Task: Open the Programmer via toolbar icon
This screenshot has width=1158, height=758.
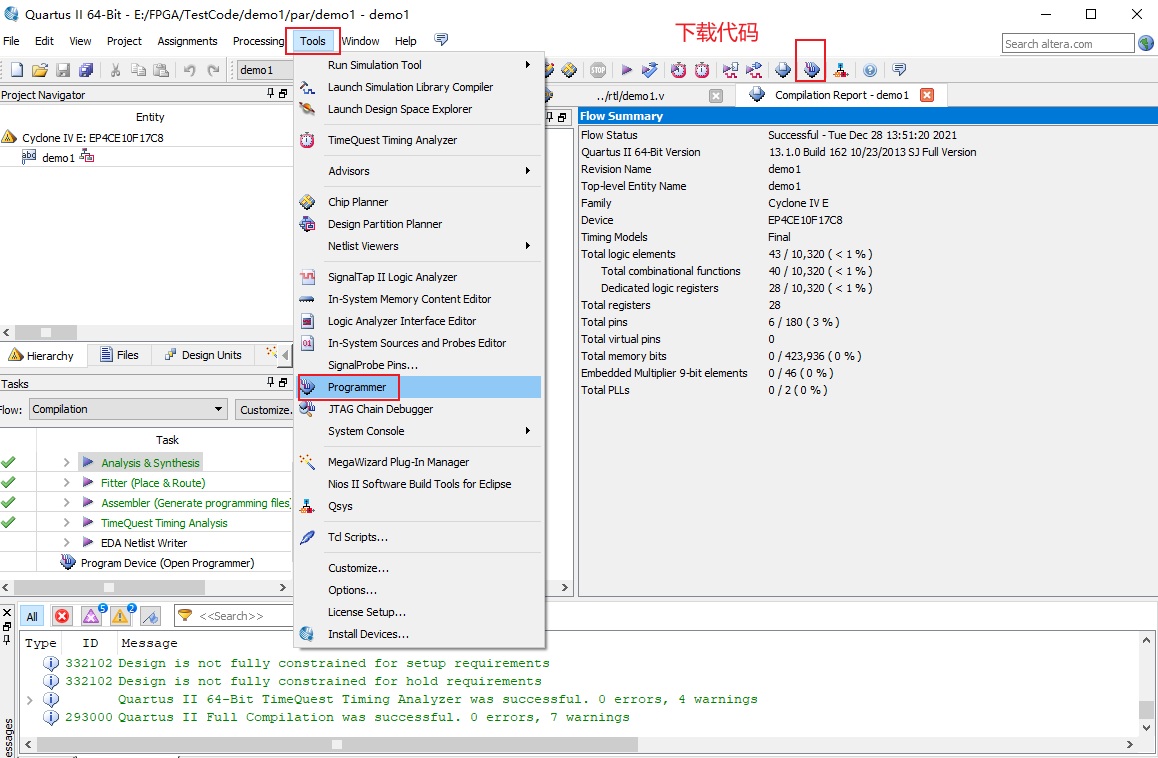Action: click(x=812, y=70)
